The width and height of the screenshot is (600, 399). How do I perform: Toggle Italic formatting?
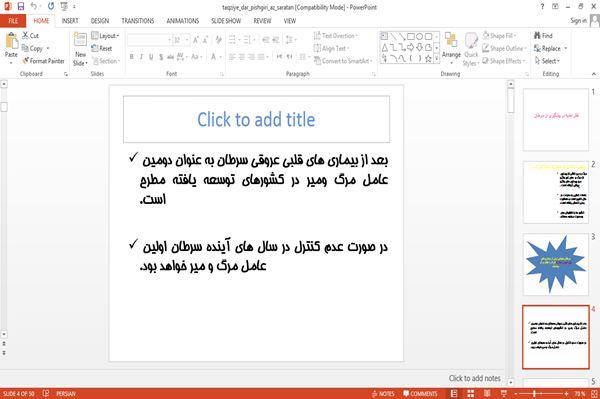(x=141, y=57)
